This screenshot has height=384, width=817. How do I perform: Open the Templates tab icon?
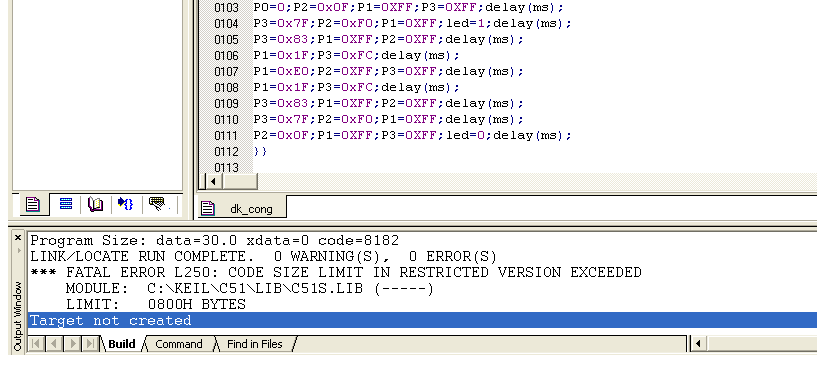pyautogui.click(x=158, y=204)
